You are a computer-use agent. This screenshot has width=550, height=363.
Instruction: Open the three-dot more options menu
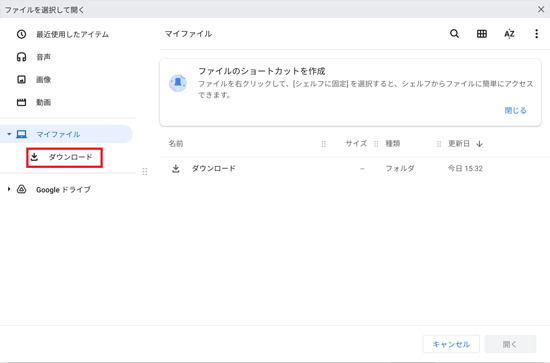point(536,34)
